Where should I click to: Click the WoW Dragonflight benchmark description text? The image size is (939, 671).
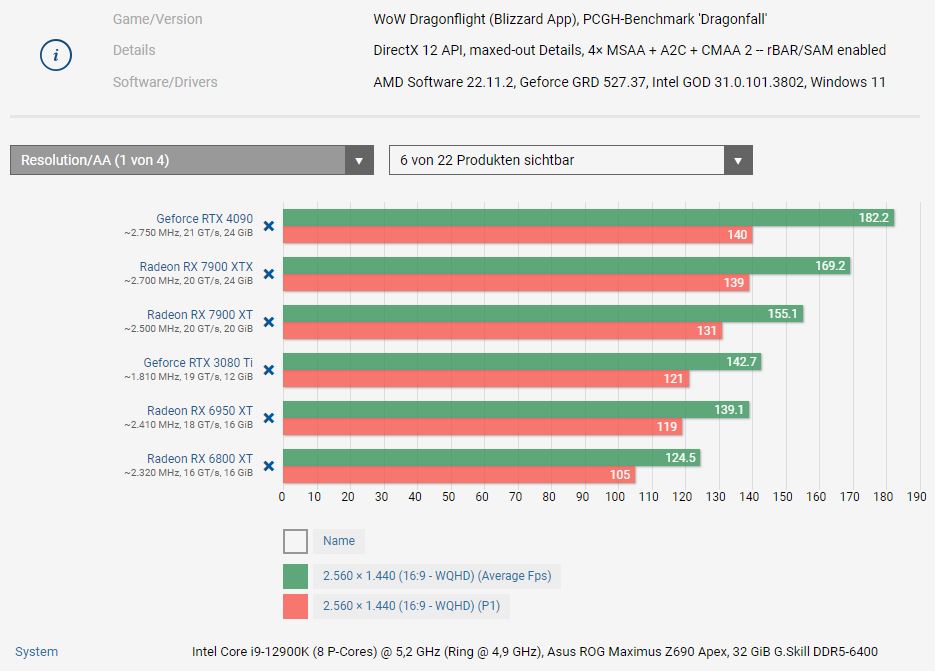tap(570, 19)
